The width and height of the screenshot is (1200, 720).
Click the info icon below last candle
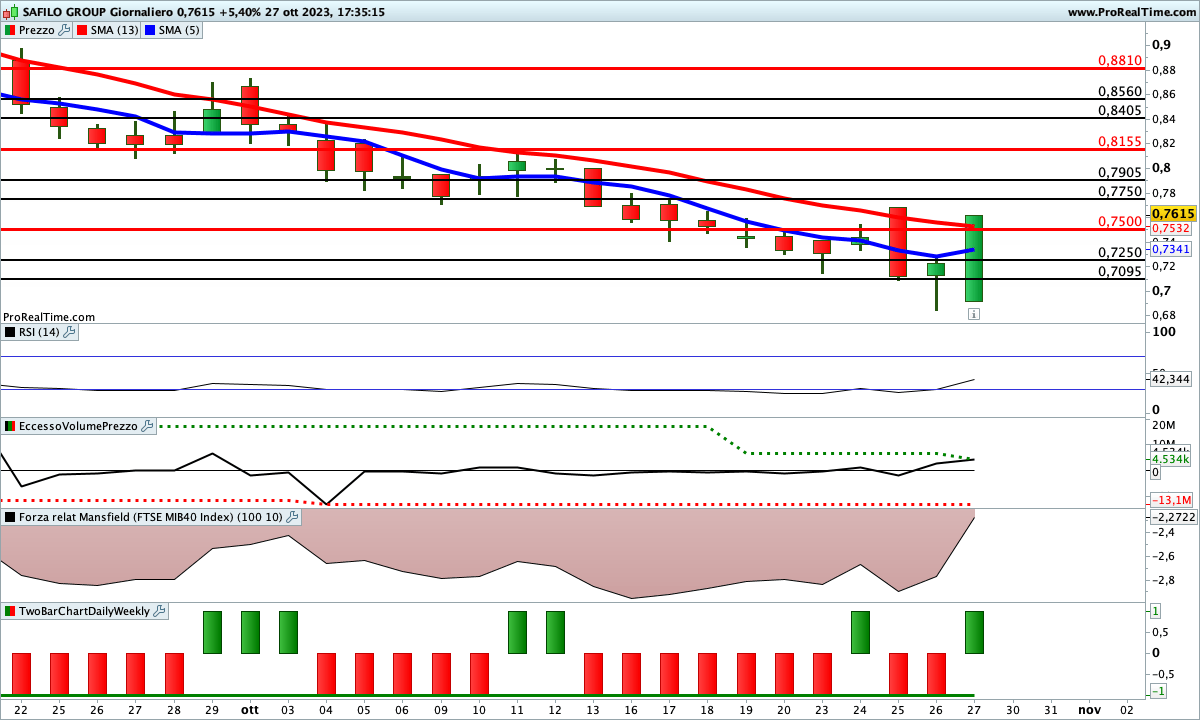coord(973,314)
